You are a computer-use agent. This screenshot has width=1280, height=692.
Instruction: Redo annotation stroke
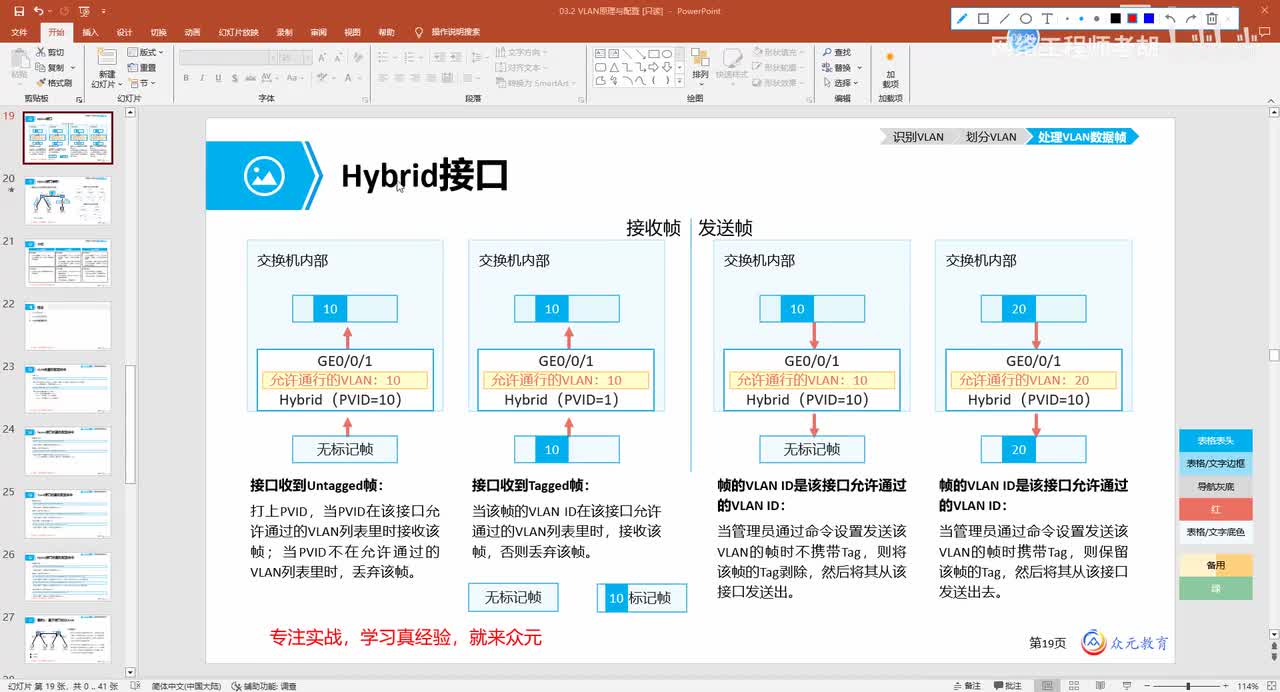tap(1191, 18)
